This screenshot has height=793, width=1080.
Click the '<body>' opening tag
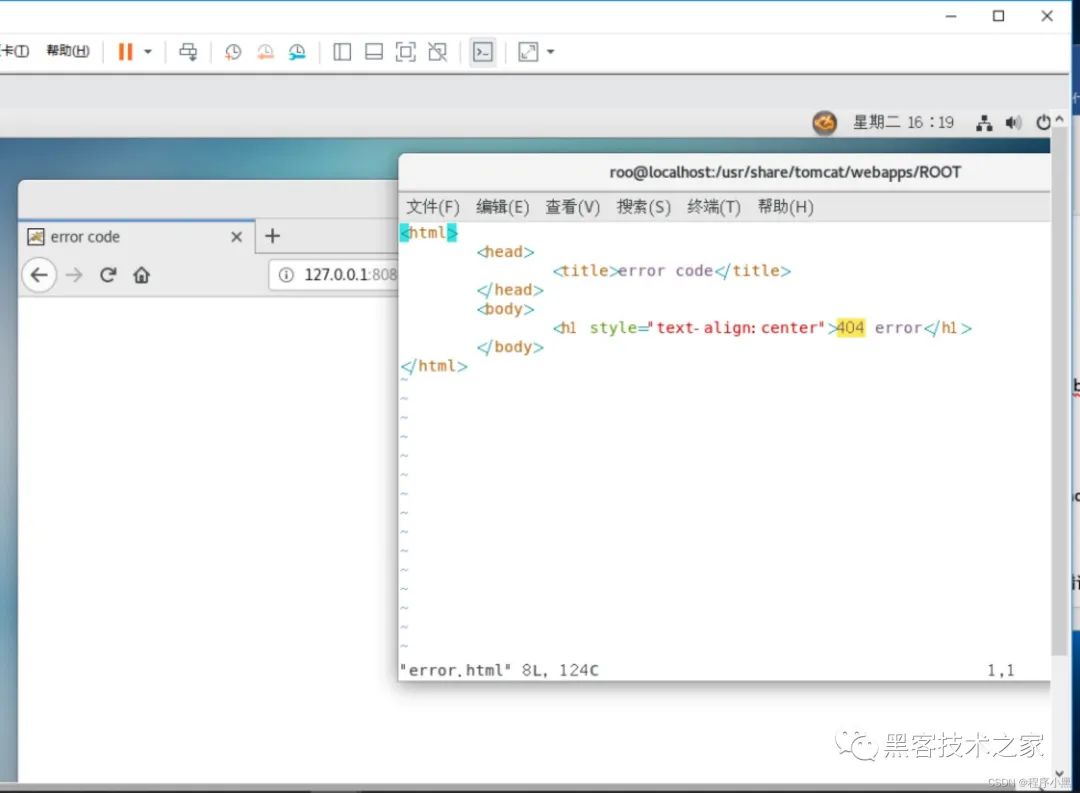tap(506, 309)
